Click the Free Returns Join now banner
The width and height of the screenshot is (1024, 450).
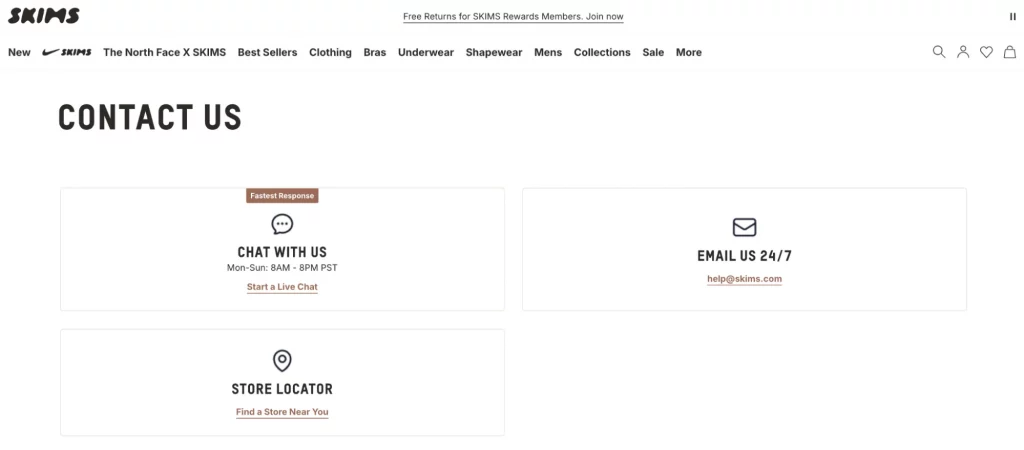[x=513, y=17]
